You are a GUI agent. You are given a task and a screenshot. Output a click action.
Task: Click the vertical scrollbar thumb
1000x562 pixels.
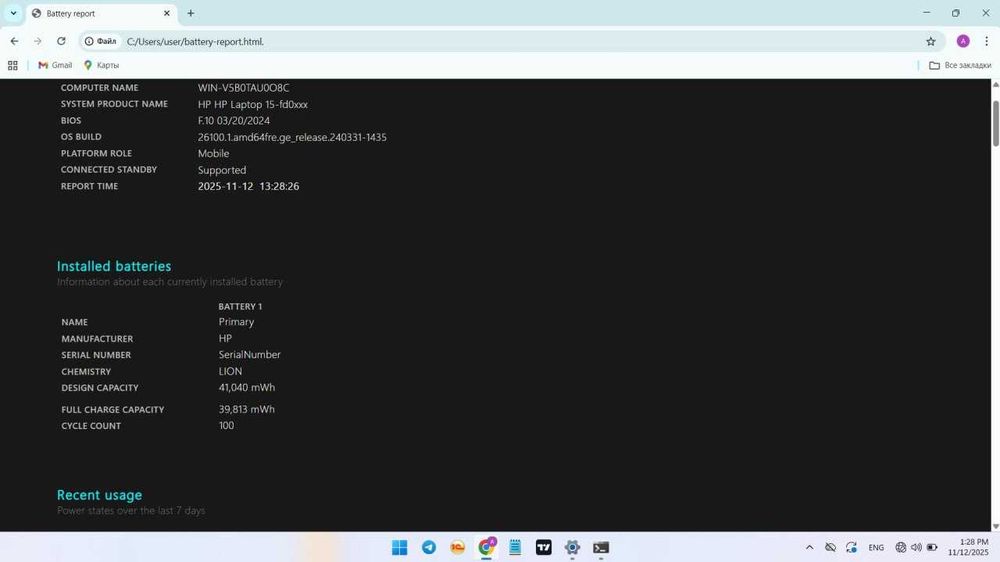pos(996,123)
